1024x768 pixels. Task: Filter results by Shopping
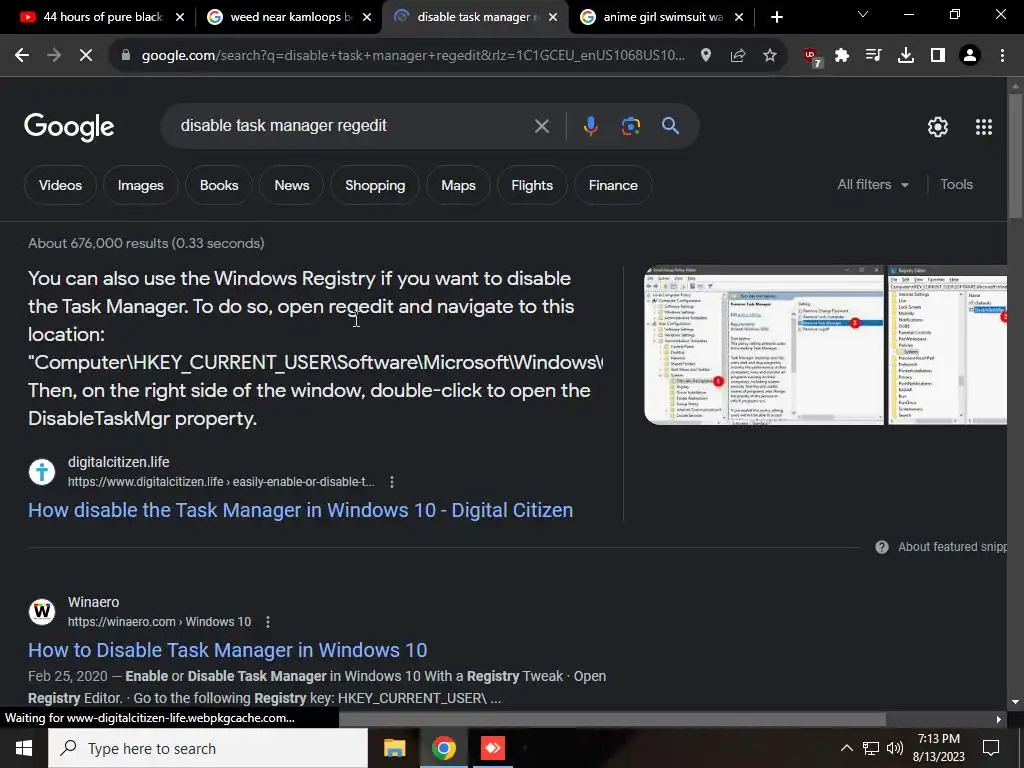click(375, 185)
